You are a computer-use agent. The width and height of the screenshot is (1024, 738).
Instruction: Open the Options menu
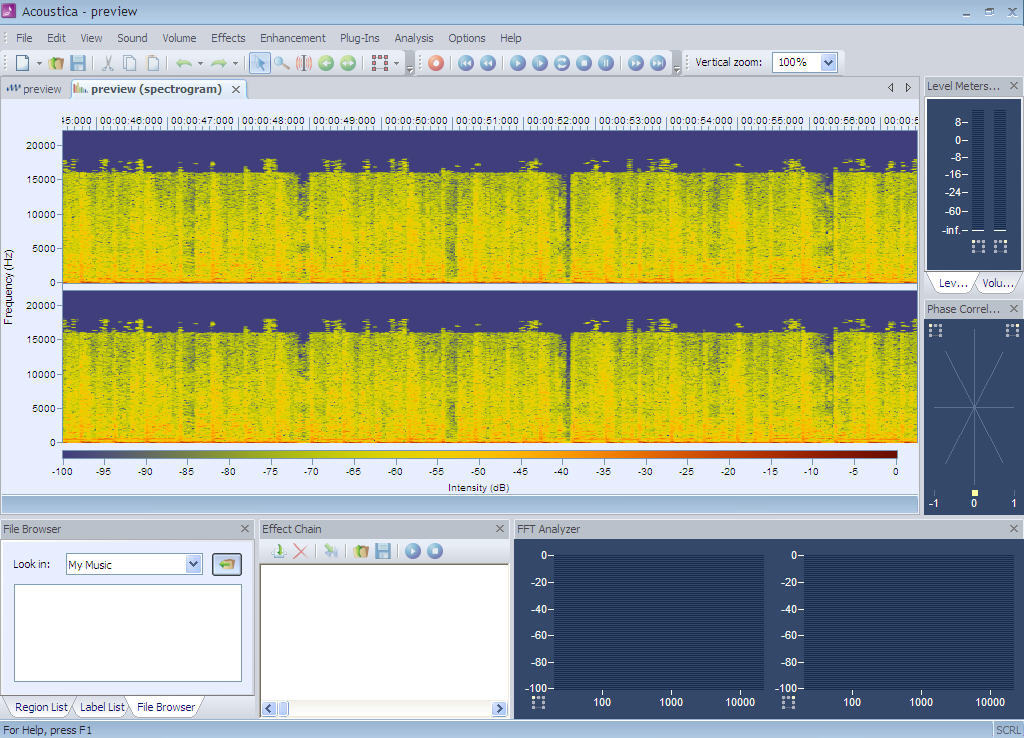click(x=466, y=38)
